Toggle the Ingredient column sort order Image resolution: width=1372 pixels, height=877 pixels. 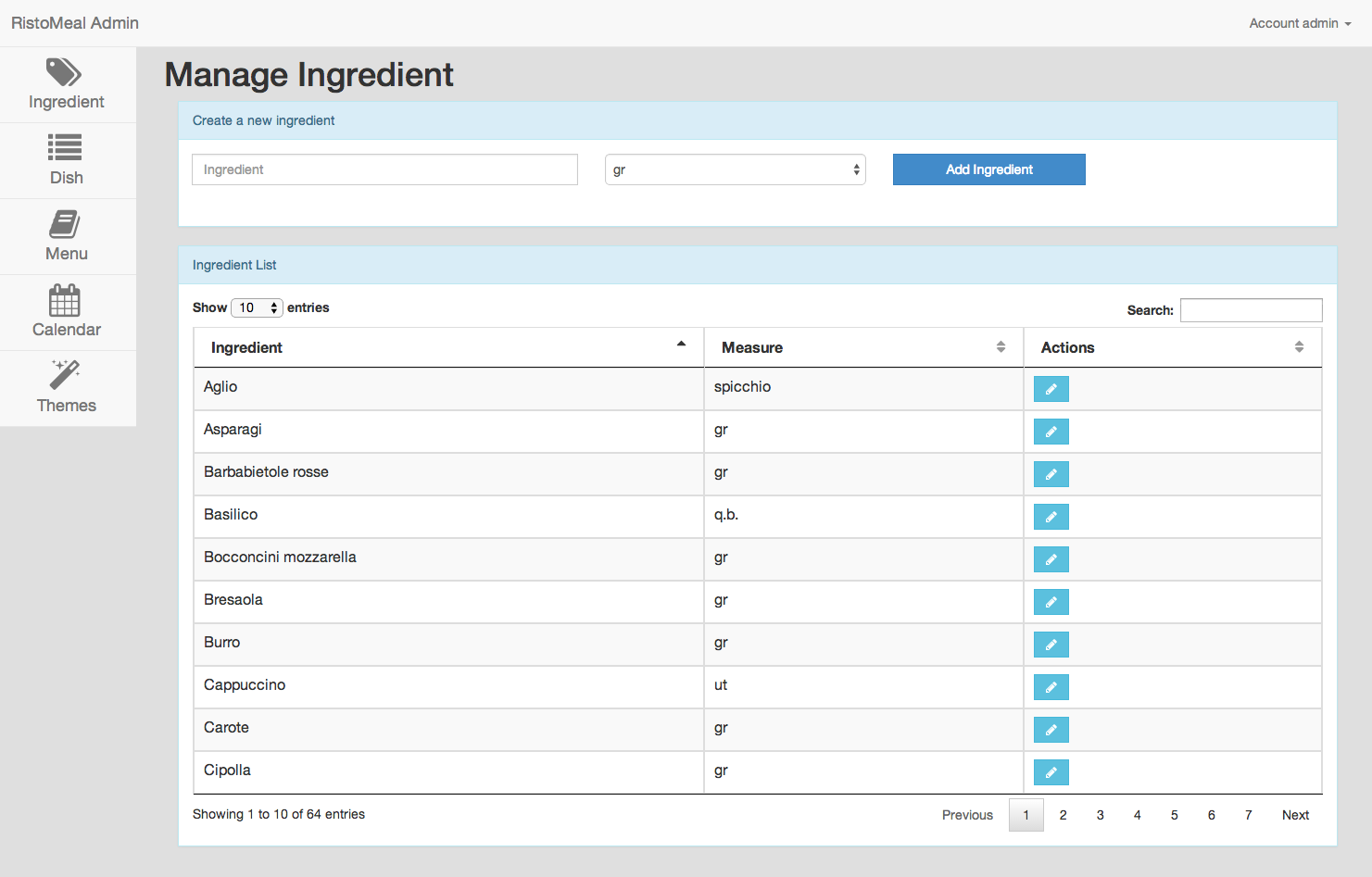click(683, 346)
